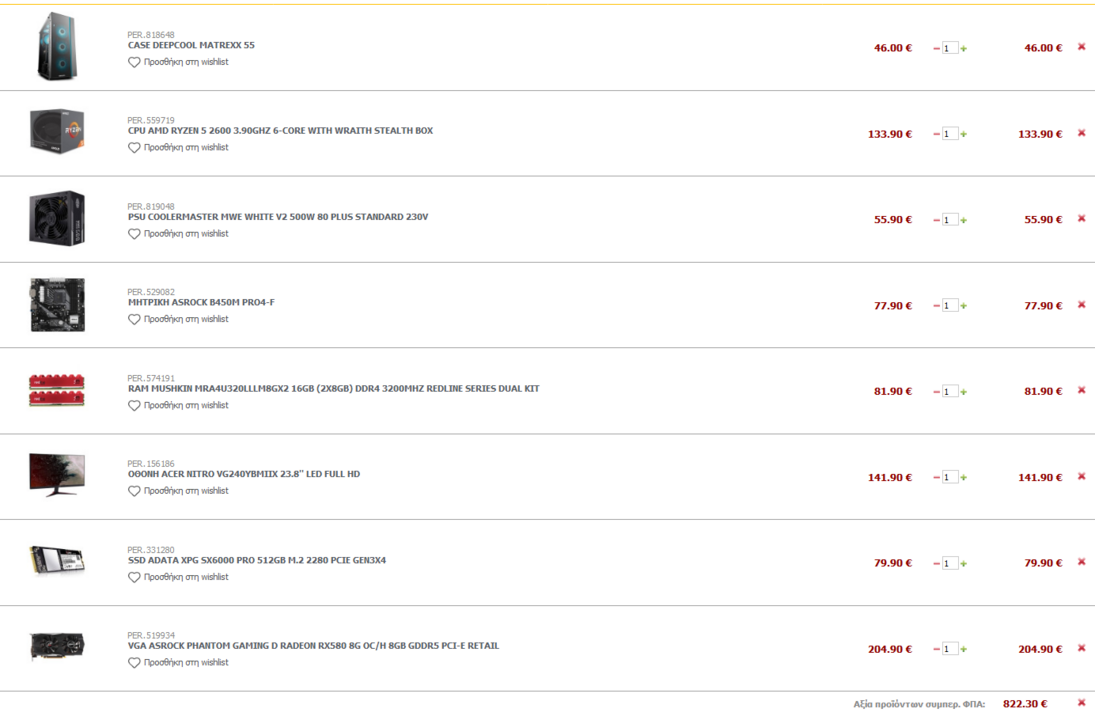Screen dimensions: 1095x720
Task: Remove CASE DEEPCOOL MATREXX 55 from cart
Action: (1082, 47)
